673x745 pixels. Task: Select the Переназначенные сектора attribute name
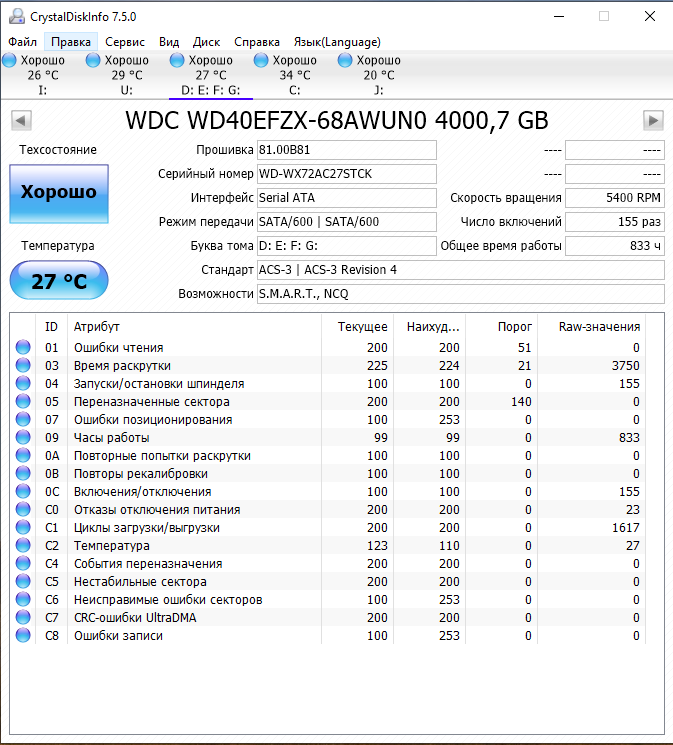pyautogui.click(x=152, y=402)
